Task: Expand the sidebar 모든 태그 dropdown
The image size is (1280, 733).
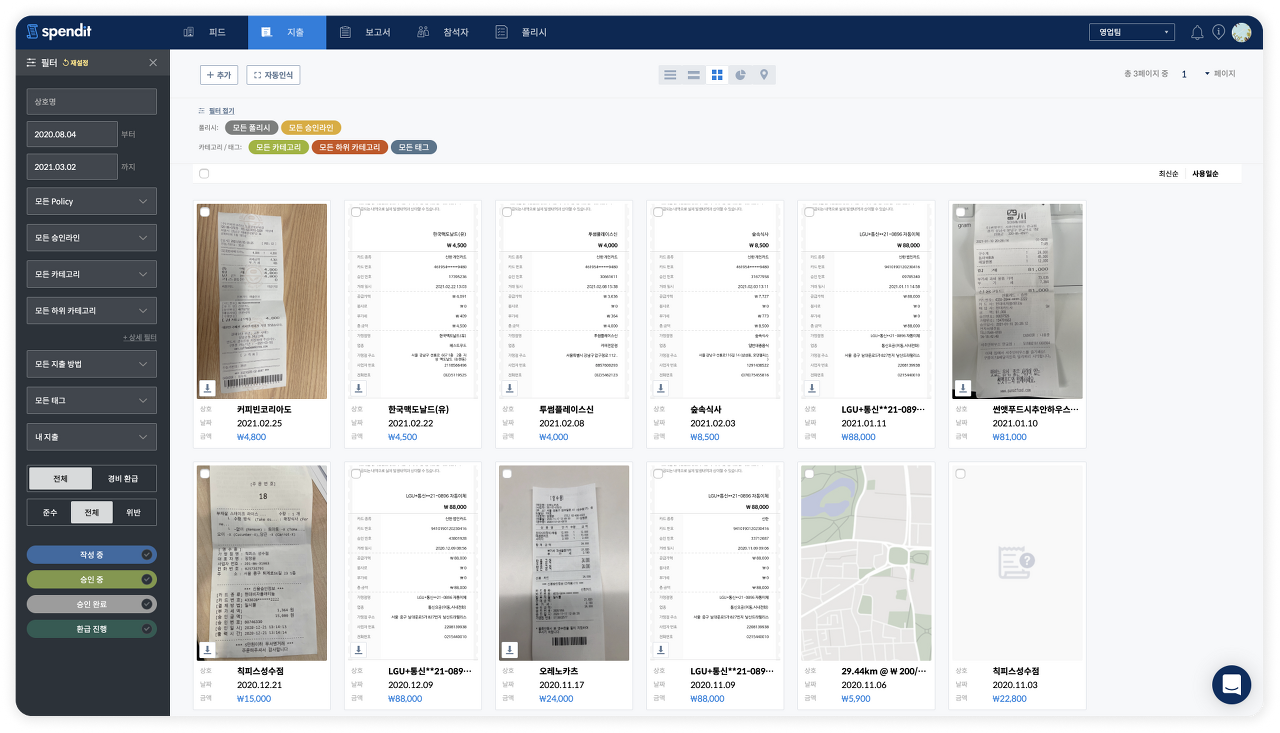Action: [x=92, y=400]
